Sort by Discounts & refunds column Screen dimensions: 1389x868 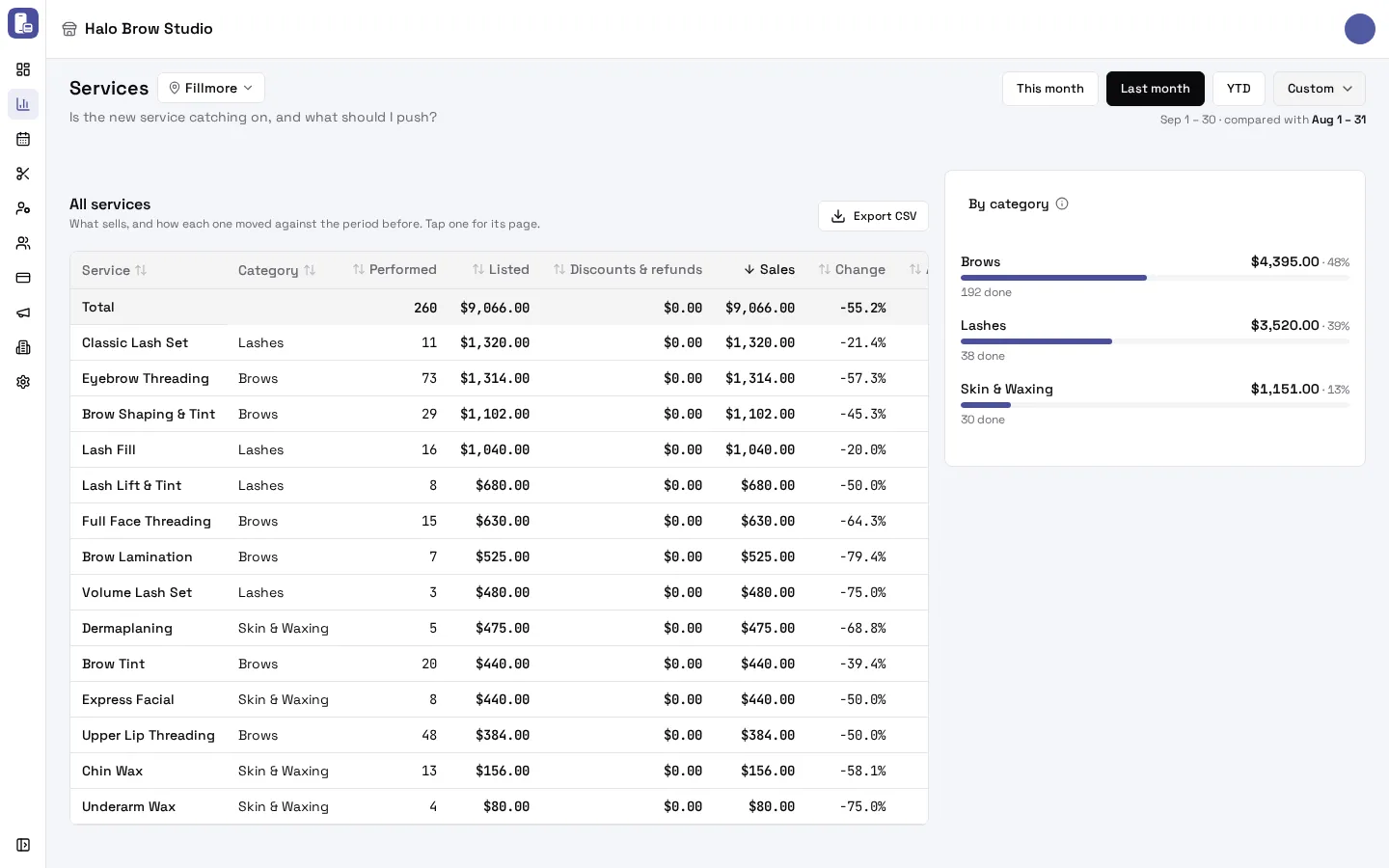pos(628,269)
